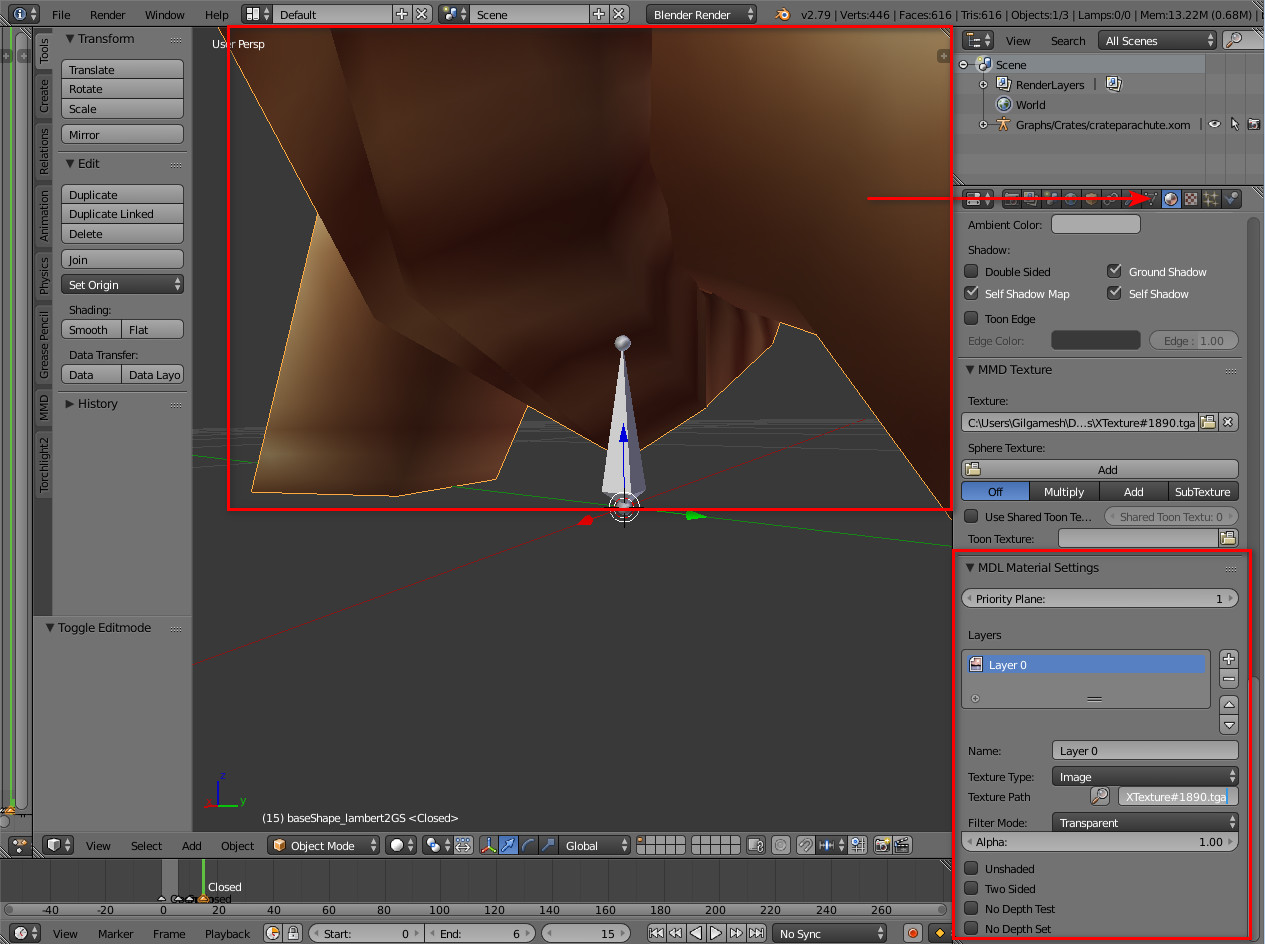Click the Alpha value slider
The image size is (1265, 944).
point(1100,842)
